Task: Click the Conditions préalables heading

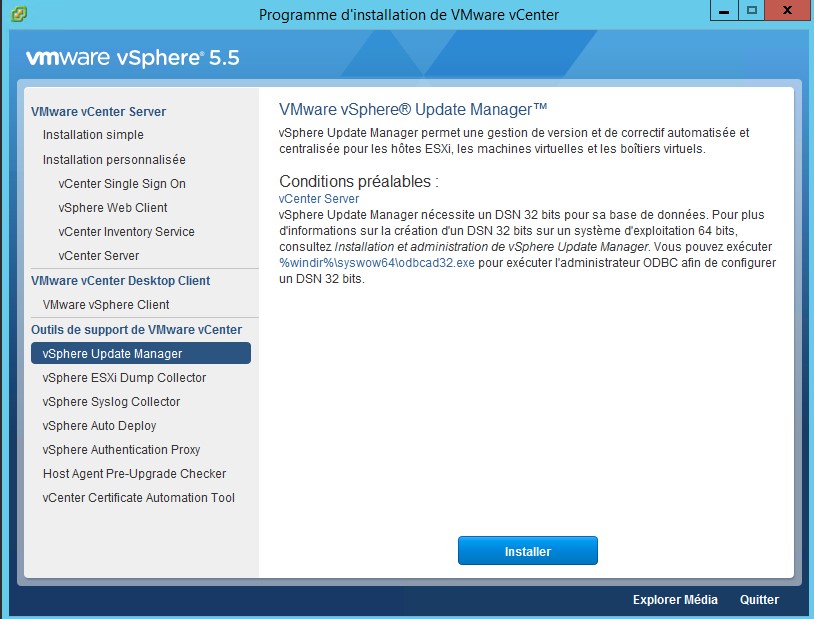Action: [359, 182]
